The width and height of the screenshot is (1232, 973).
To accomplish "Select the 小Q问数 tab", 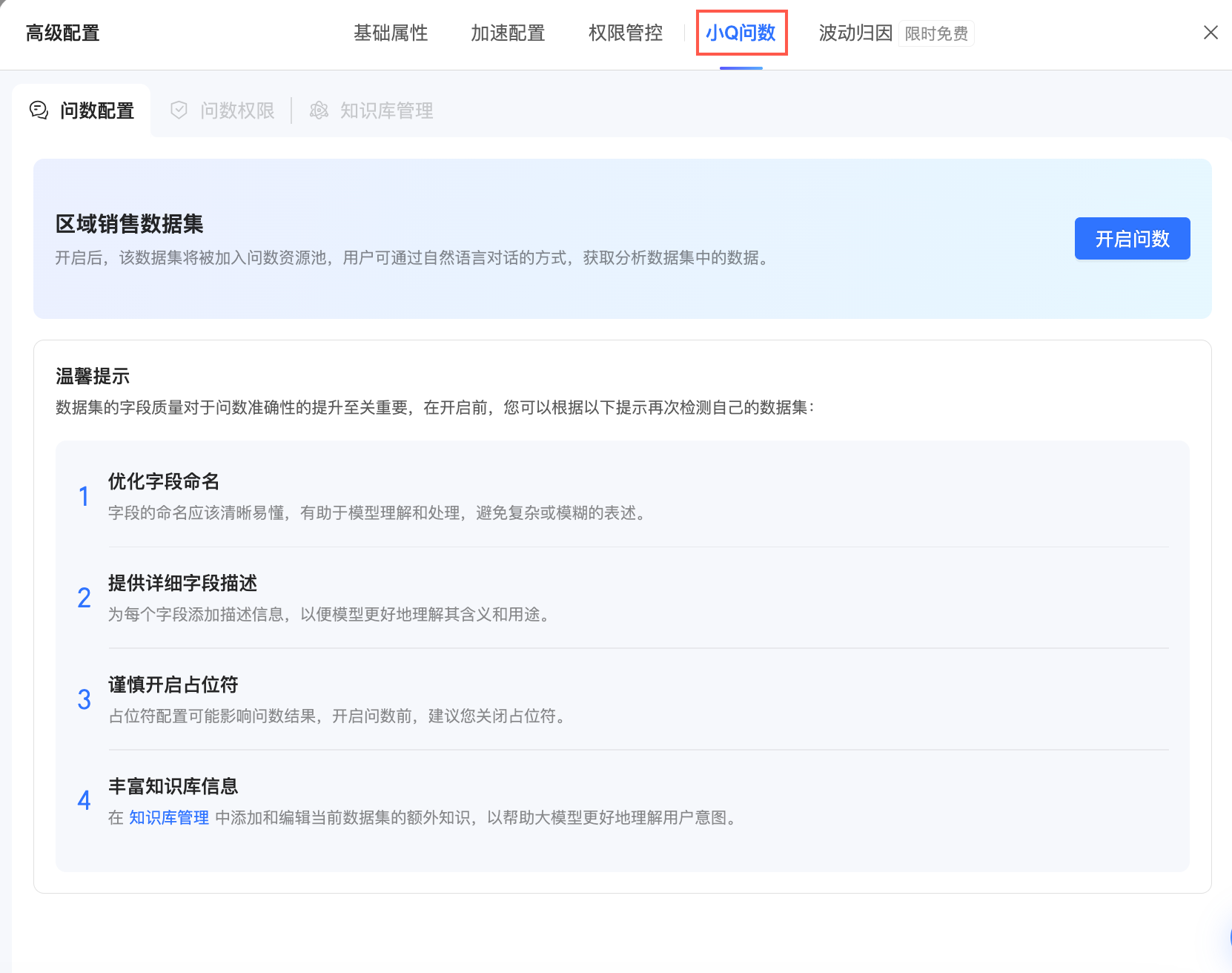I will coord(741,33).
